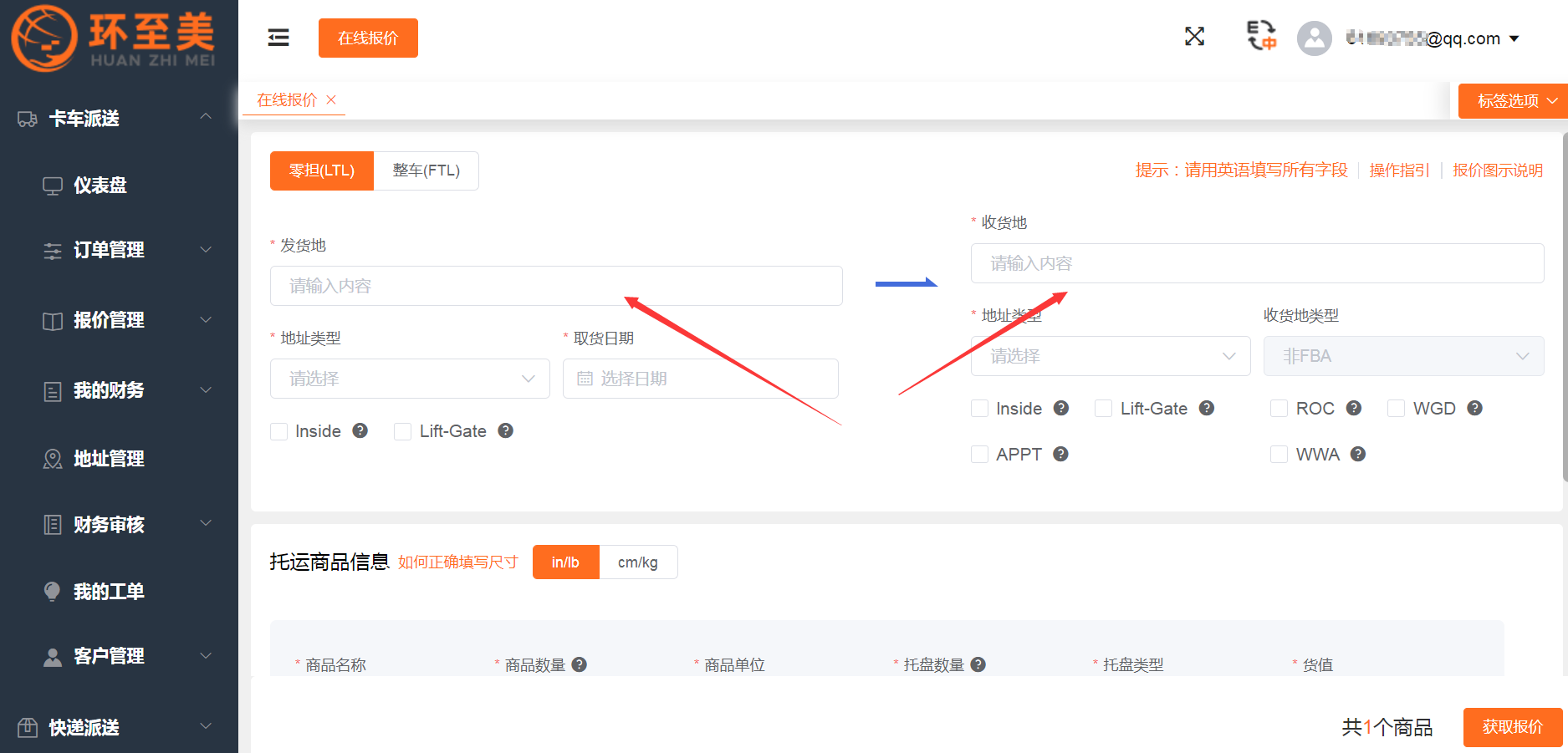Switch language with the EN/中 translation icon

(1261, 37)
